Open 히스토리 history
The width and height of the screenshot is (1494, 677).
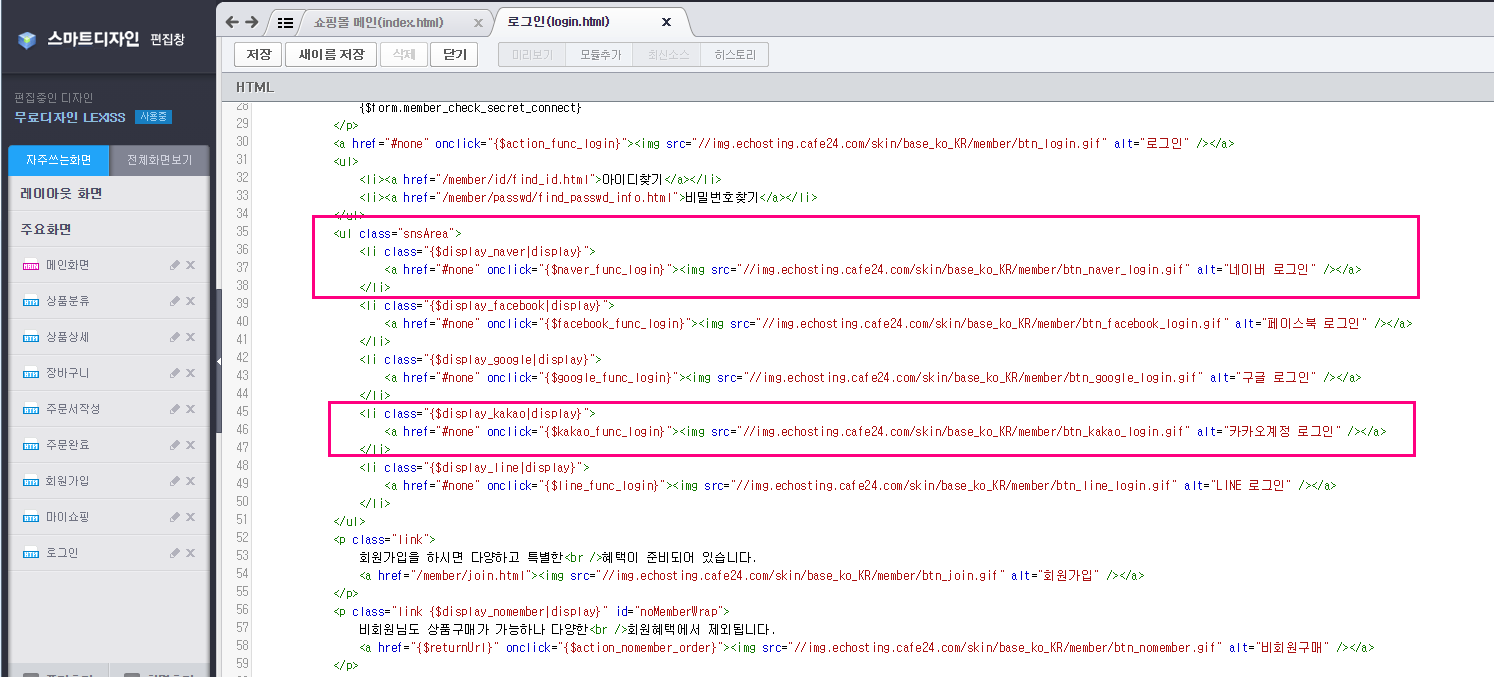(x=735, y=55)
